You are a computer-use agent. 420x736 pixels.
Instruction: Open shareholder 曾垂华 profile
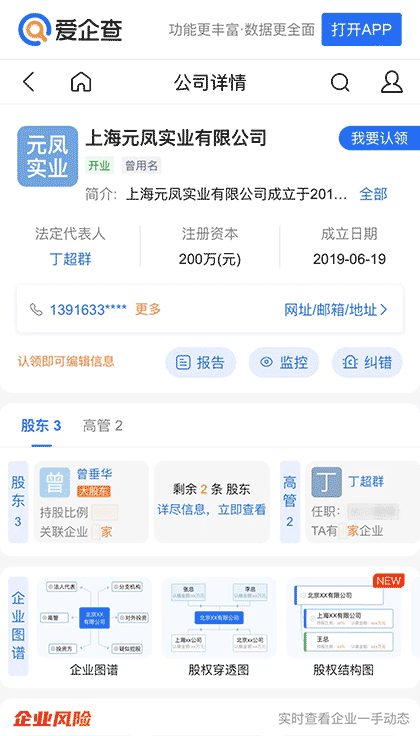pos(94,474)
